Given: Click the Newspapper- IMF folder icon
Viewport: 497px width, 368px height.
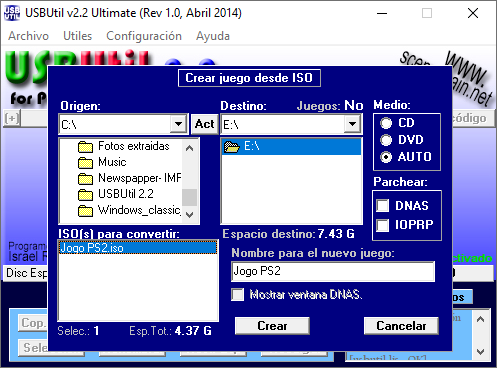Looking at the screenshot, I should pyautogui.click(x=85, y=178).
